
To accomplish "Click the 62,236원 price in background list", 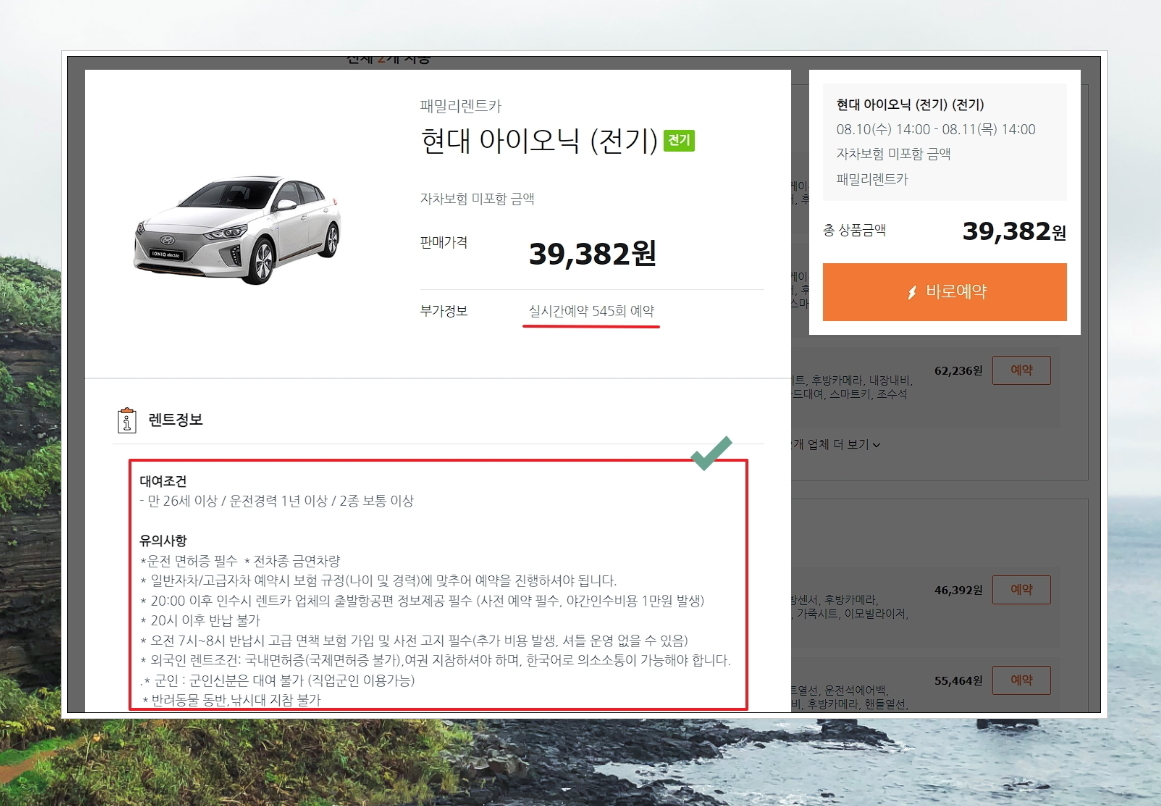I will pyautogui.click(x=958, y=371).
